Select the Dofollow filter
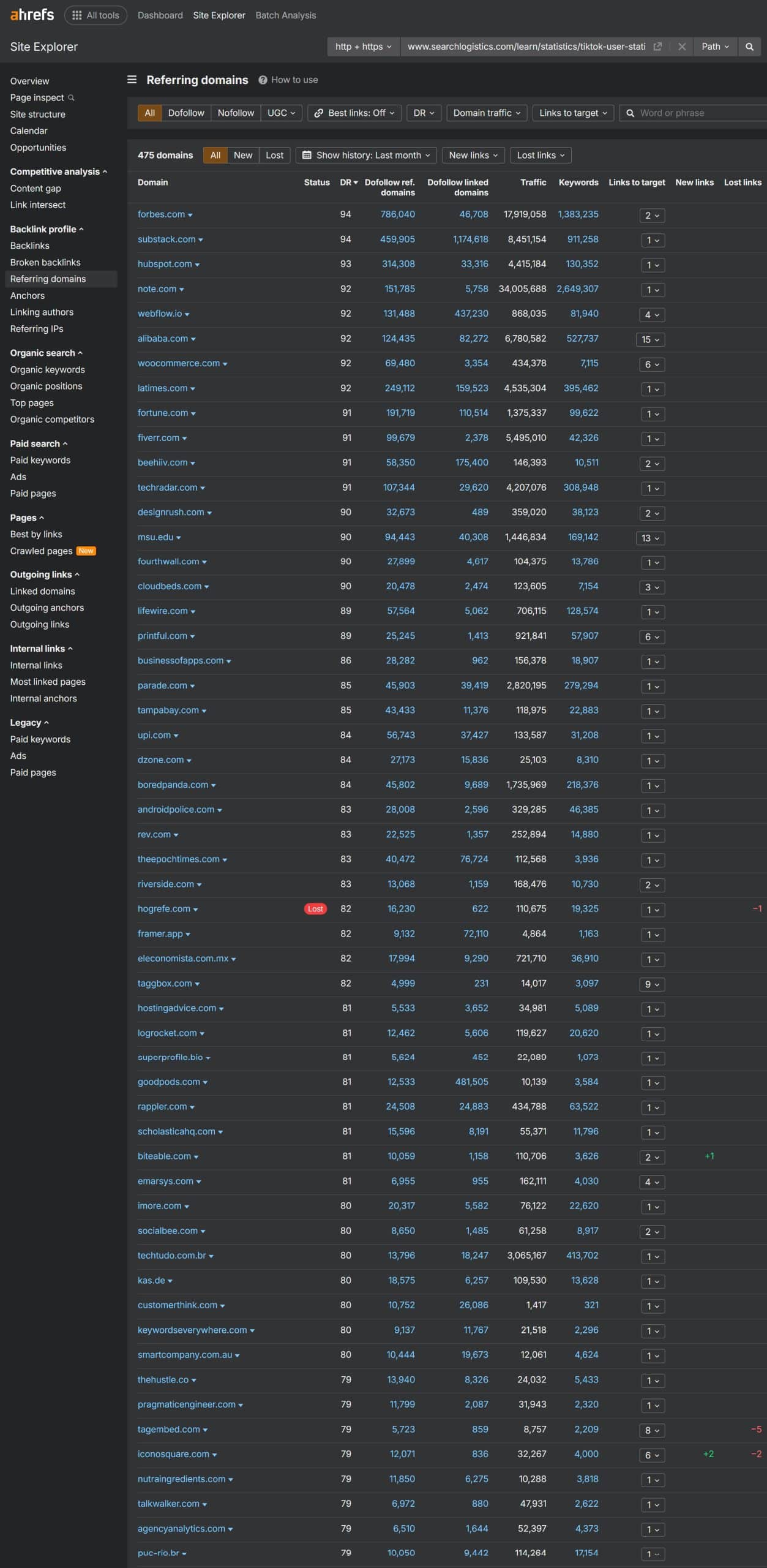The width and height of the screenshot is (767, 1568). [x=186, y=113]
